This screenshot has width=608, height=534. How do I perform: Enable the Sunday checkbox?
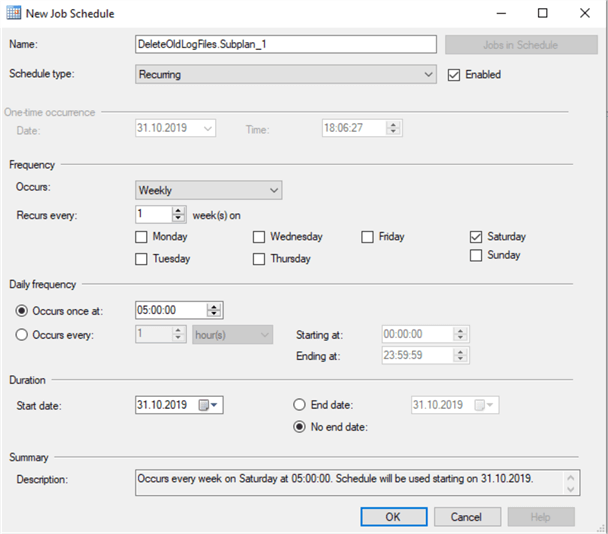(x=475, y=255)
